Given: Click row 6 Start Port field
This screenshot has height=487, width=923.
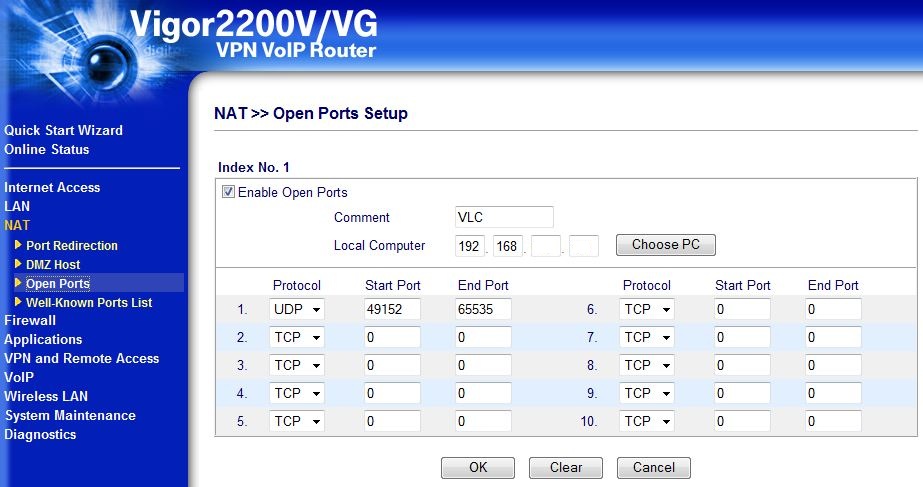Looking at the screenshot, I should (x=742, y=309).
